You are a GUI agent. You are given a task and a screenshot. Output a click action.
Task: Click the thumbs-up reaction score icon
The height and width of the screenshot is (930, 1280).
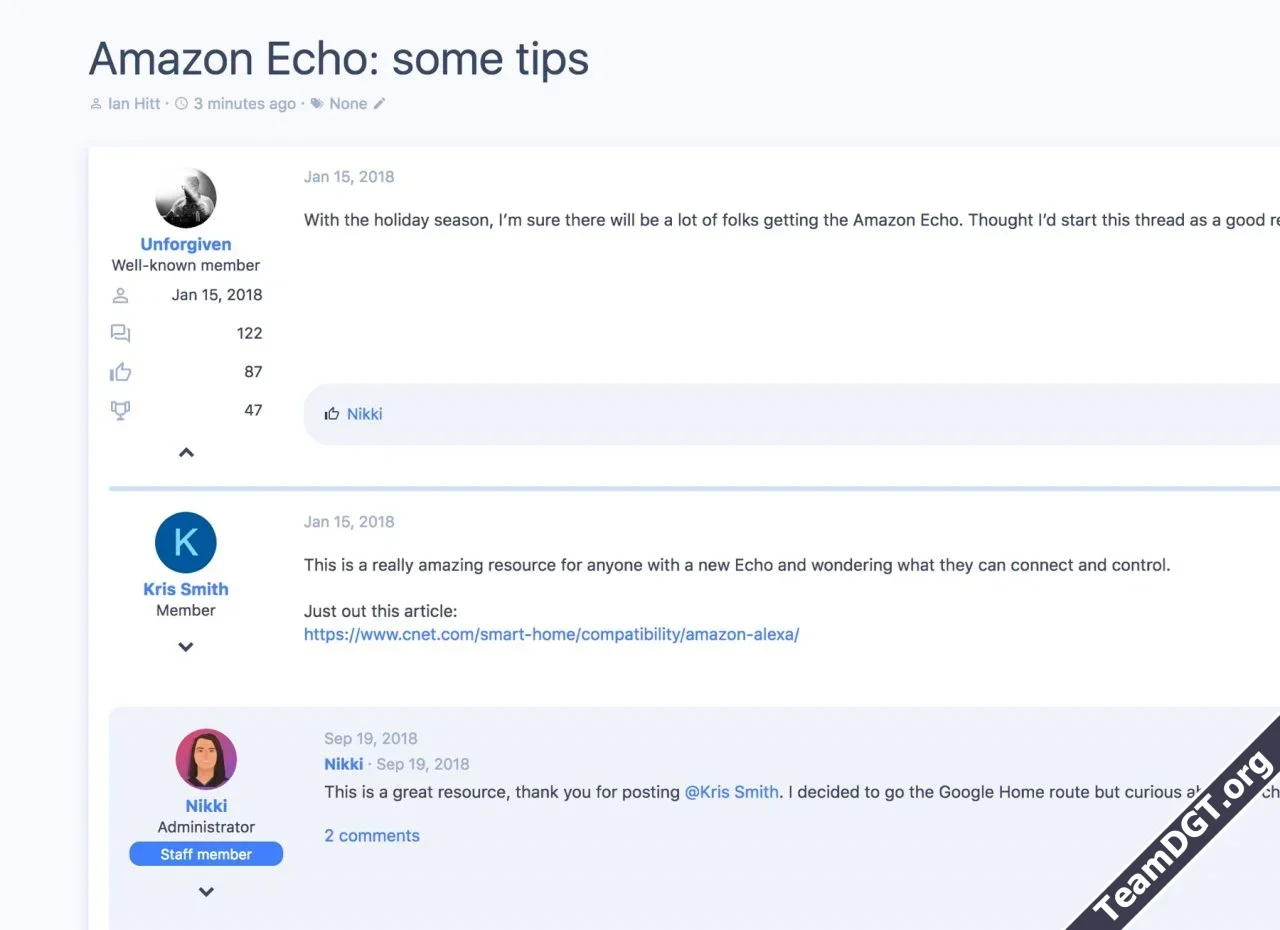(x=121, y=372)
